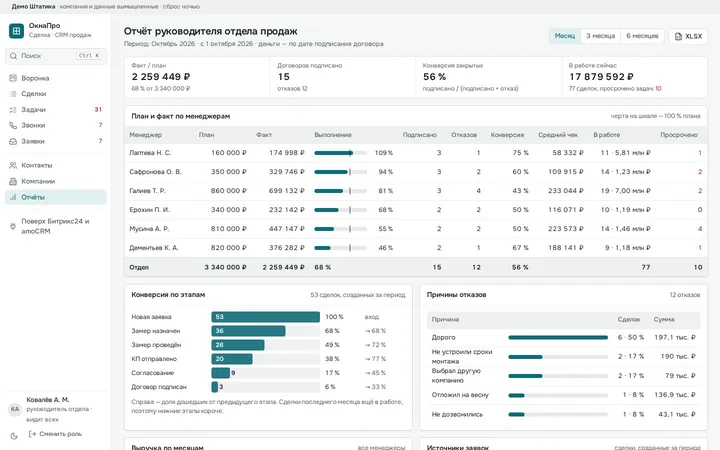The width and height of the screenshot is (720, 450).
Task: Click Ковалёв А. М. user name
Action: tap(48, 400)
